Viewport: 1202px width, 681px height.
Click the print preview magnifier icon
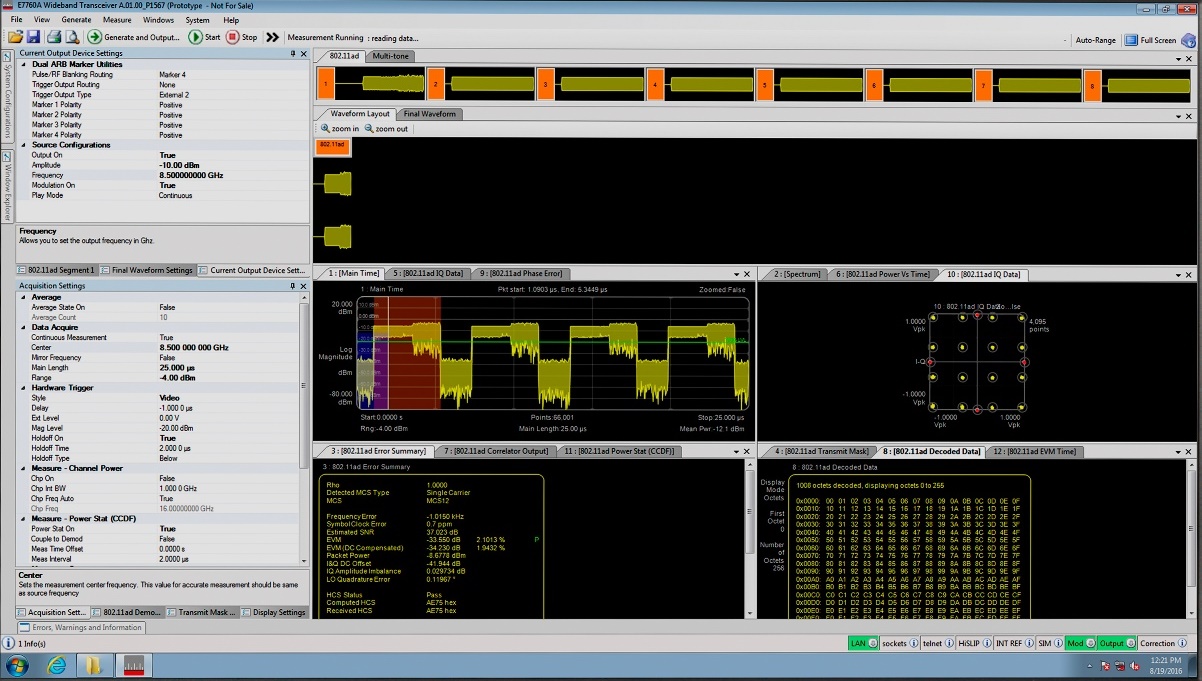tap(72, 37)
